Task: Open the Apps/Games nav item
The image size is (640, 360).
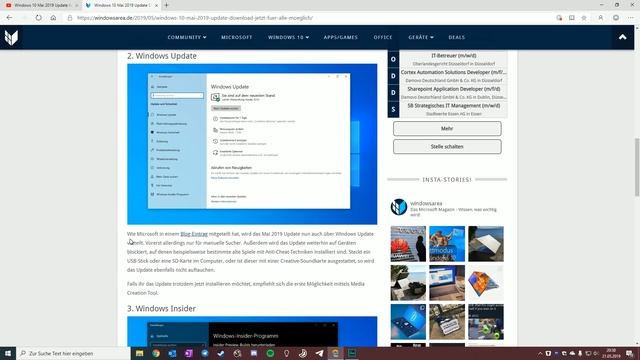Action: (x=341, y=37)
